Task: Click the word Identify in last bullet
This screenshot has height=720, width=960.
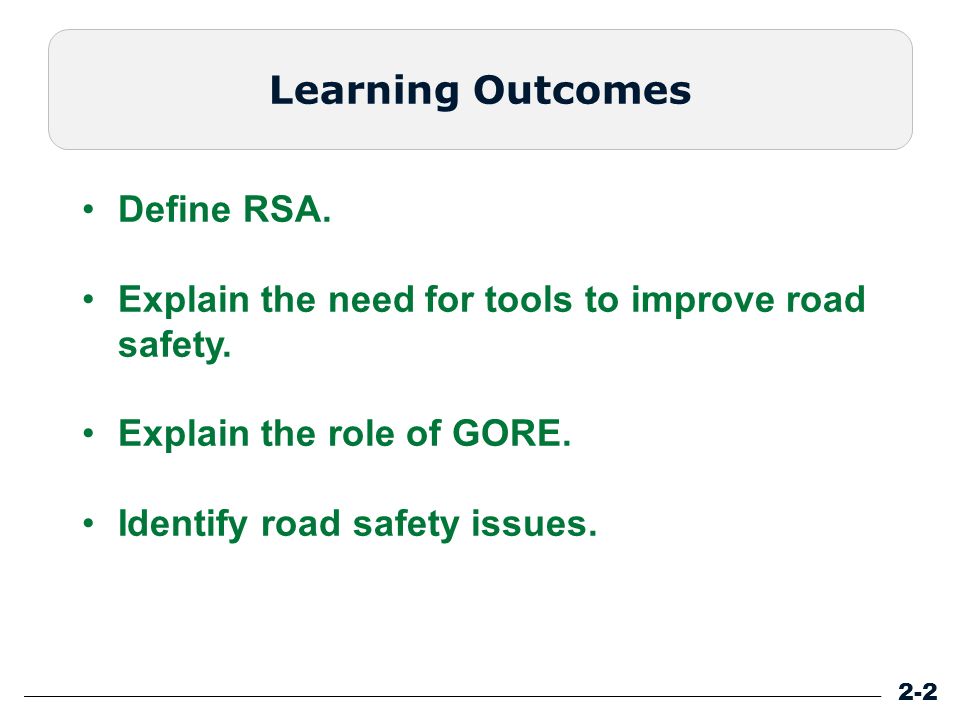Action: [182, 525]
